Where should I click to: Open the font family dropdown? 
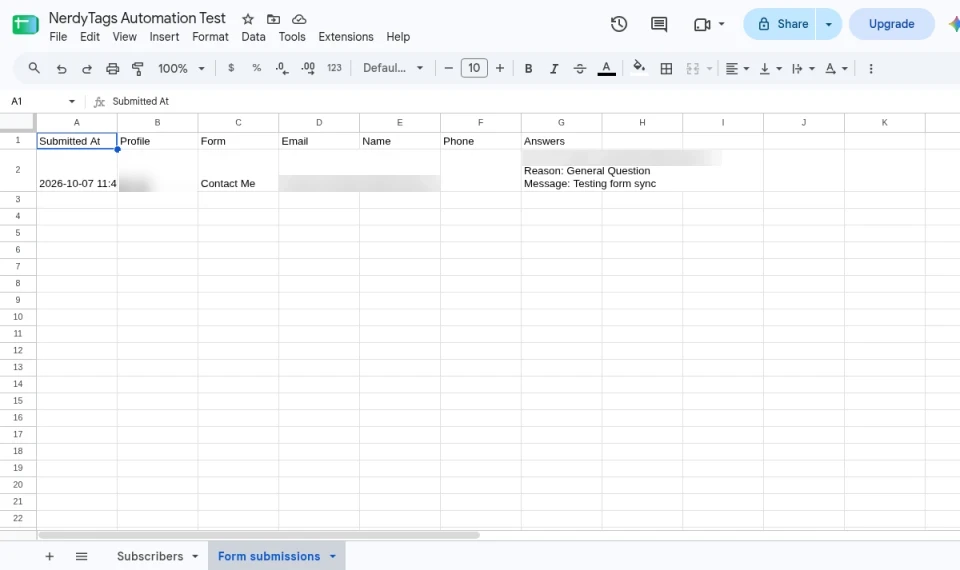pyautogui.click(x=392, y=68)
